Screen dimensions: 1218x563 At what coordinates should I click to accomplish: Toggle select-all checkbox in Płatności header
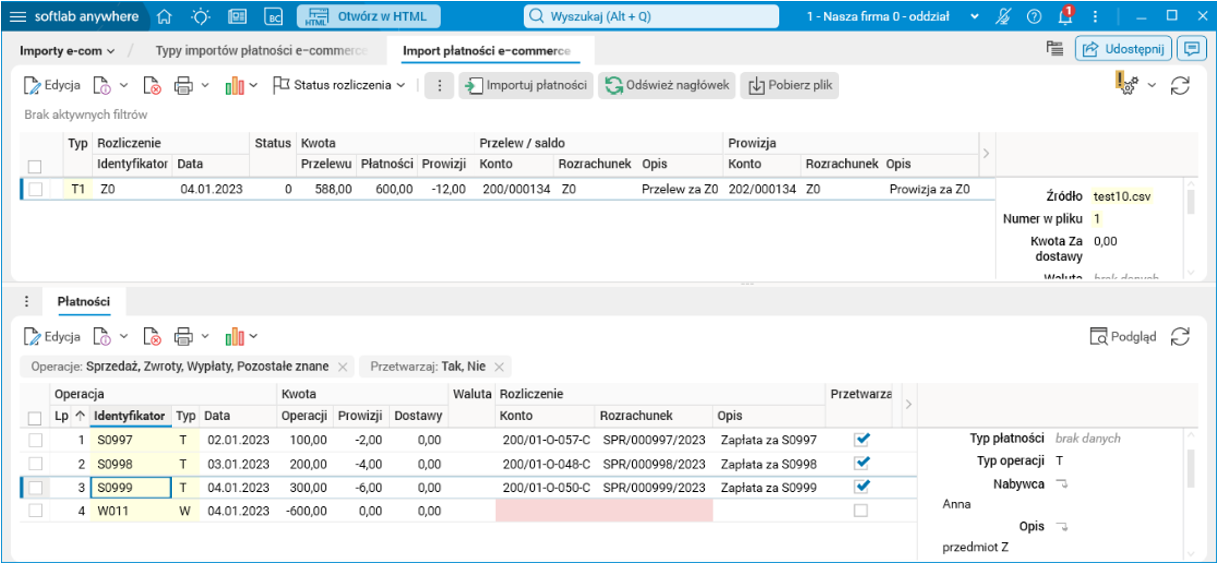(35, 416)
